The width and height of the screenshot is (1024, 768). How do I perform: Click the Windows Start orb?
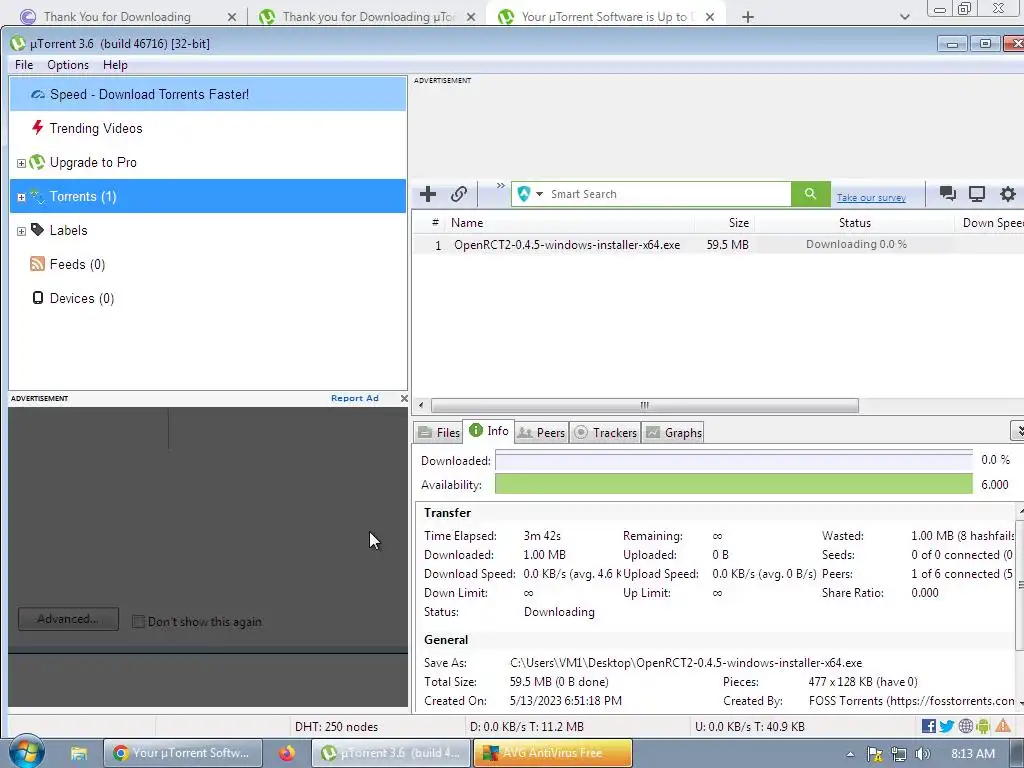(27, 752)
